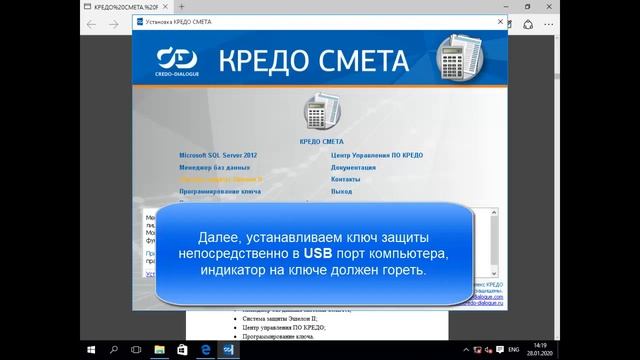Viewport: 640px width, 360px height.
Task: Click the Установка КРЕДО СМЕТА title bar icon
Action: pos(140,22)
